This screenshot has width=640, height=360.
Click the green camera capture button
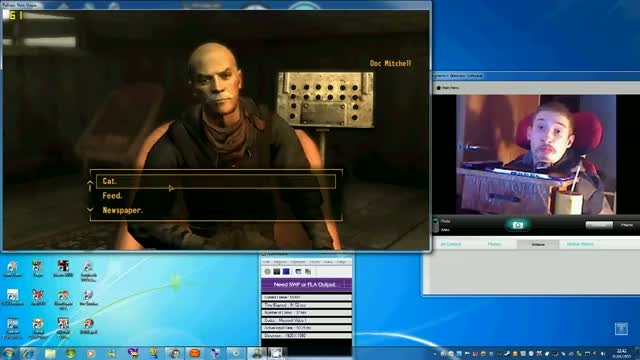518,225
